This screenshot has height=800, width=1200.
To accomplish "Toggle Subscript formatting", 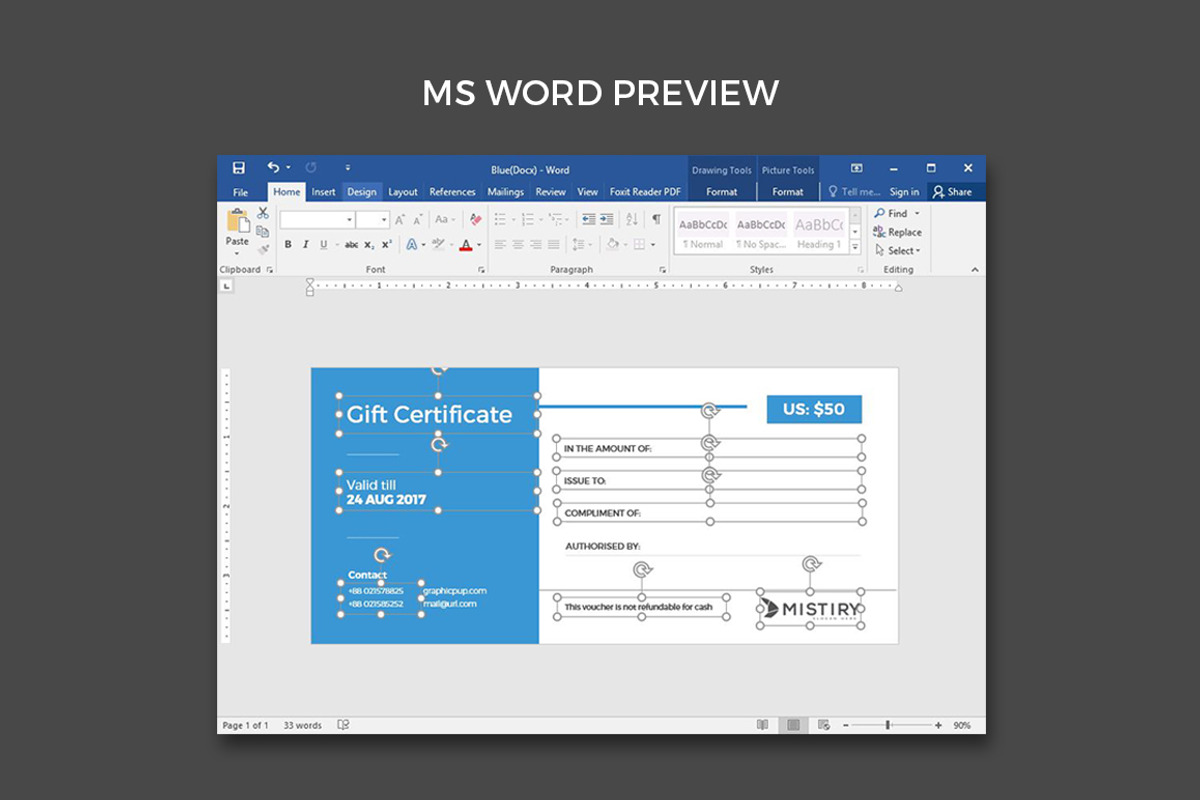I will pyautogui.click(x=369, y=244).
